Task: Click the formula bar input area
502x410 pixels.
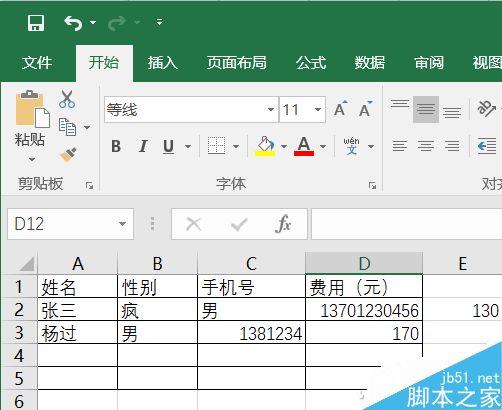Action: point(407,224)
